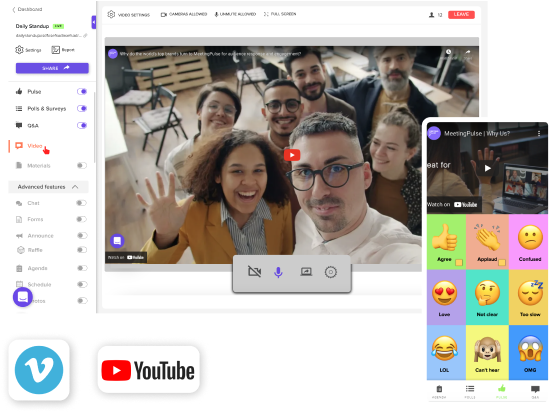Image resolution: width=554 pixels, height=413 pixels.
Task: Select Pulse thumbs-up sidebar item
Action: pos(29,92)
